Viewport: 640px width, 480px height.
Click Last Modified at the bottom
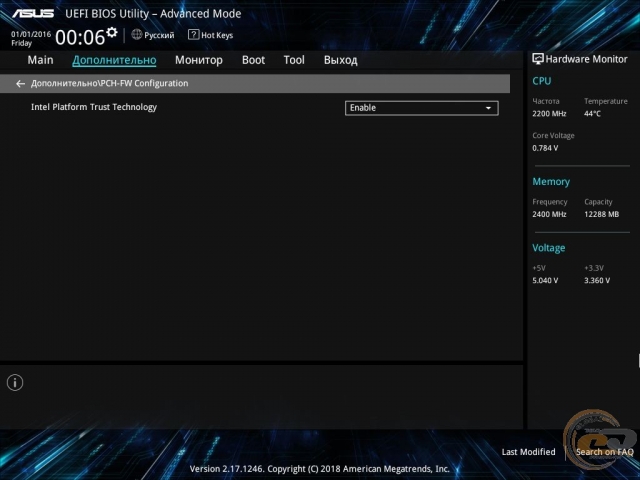tap(529, 452)
